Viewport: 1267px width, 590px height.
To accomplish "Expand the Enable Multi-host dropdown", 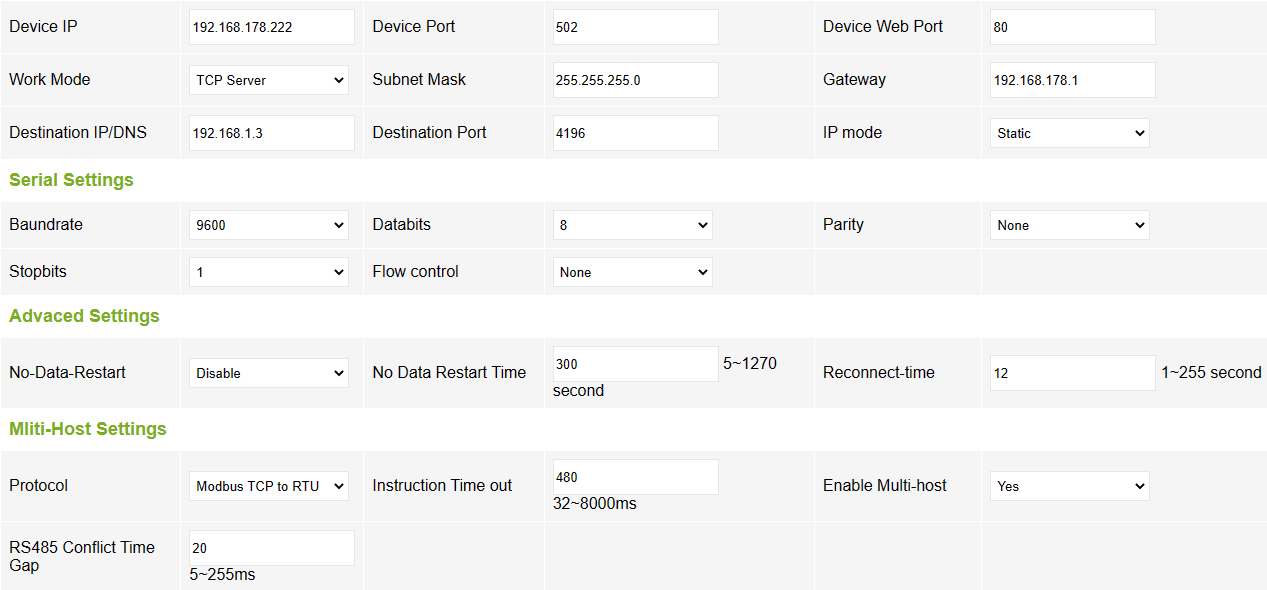I will (1069, 486).
